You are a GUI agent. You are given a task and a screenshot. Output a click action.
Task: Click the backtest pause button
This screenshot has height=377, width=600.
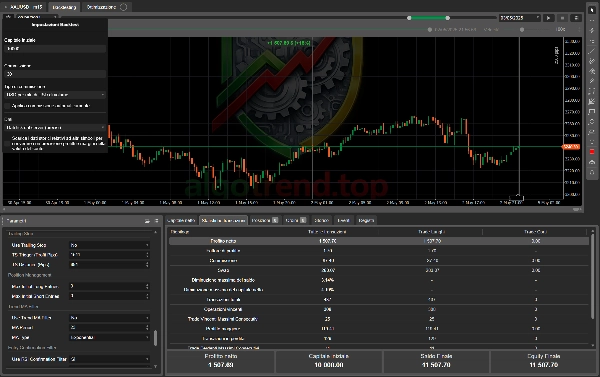pyautogui.click(x=562, y=18)
